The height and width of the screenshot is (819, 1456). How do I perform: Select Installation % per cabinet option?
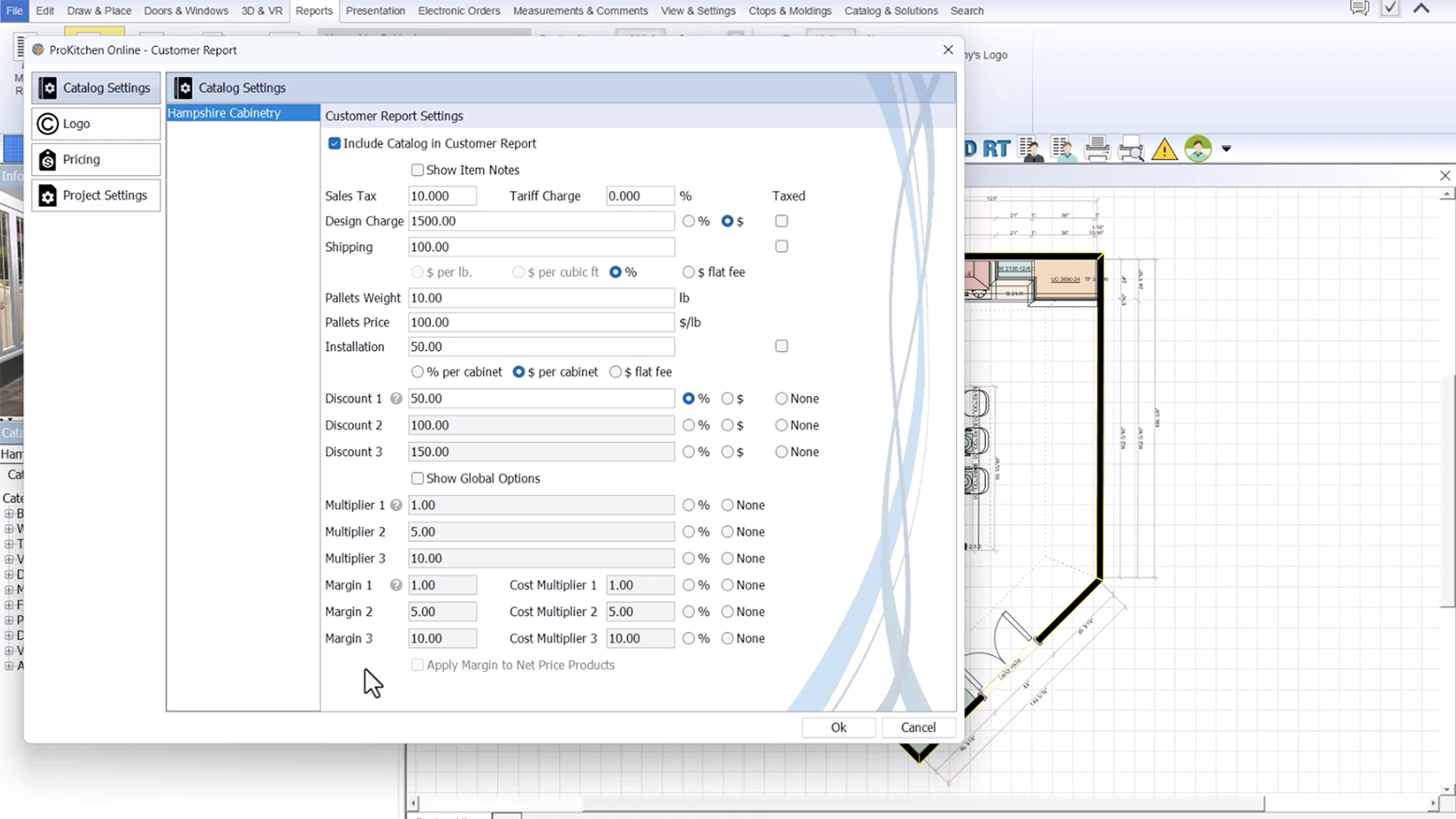point(418,373)
